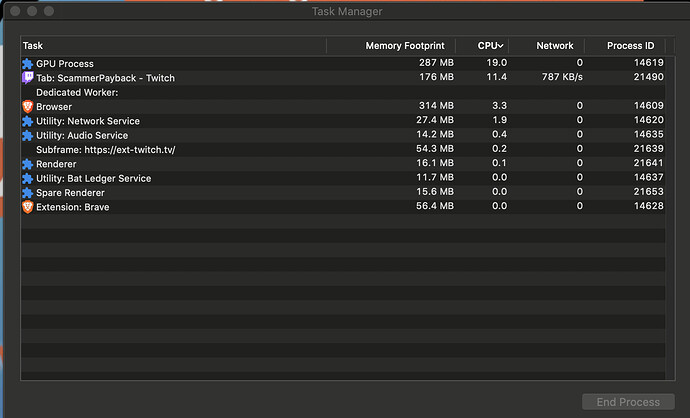Click the 1.9 CPU value
Screen dimensions: 690x418
[x=499, y=120]
